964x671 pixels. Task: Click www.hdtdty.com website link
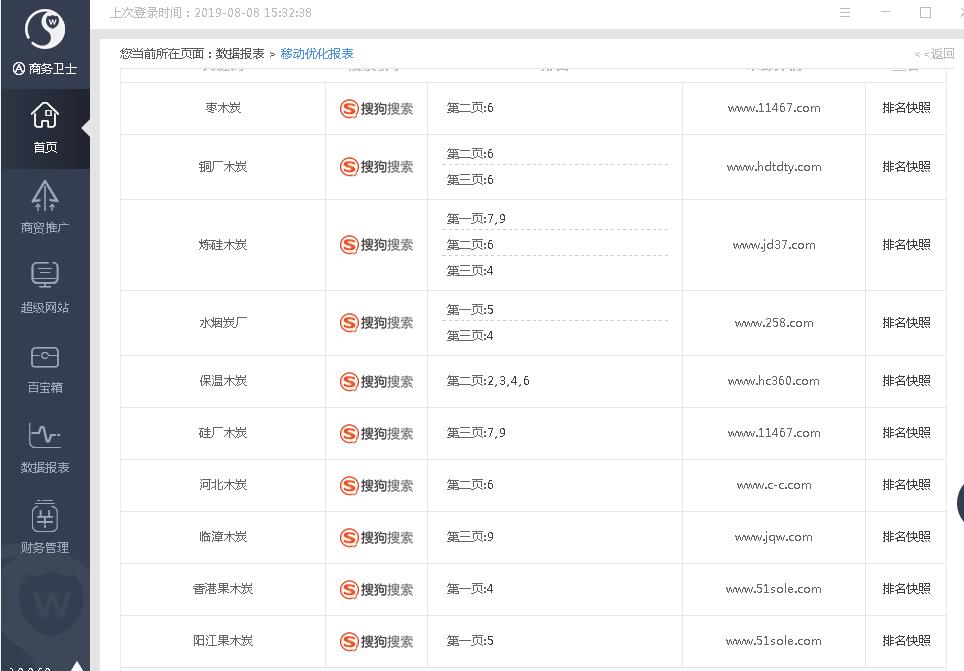774,167
